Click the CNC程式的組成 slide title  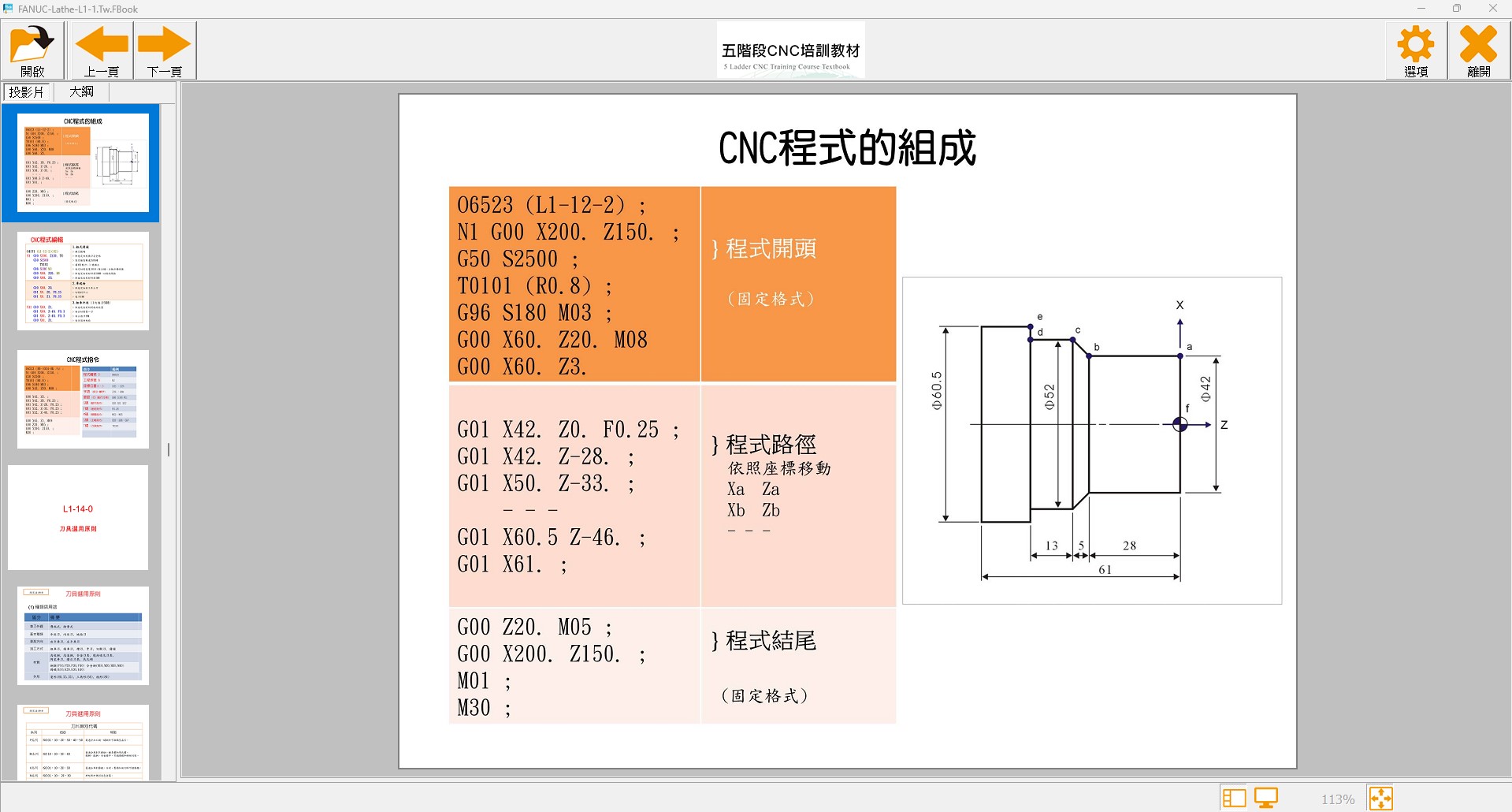[847, 147]
